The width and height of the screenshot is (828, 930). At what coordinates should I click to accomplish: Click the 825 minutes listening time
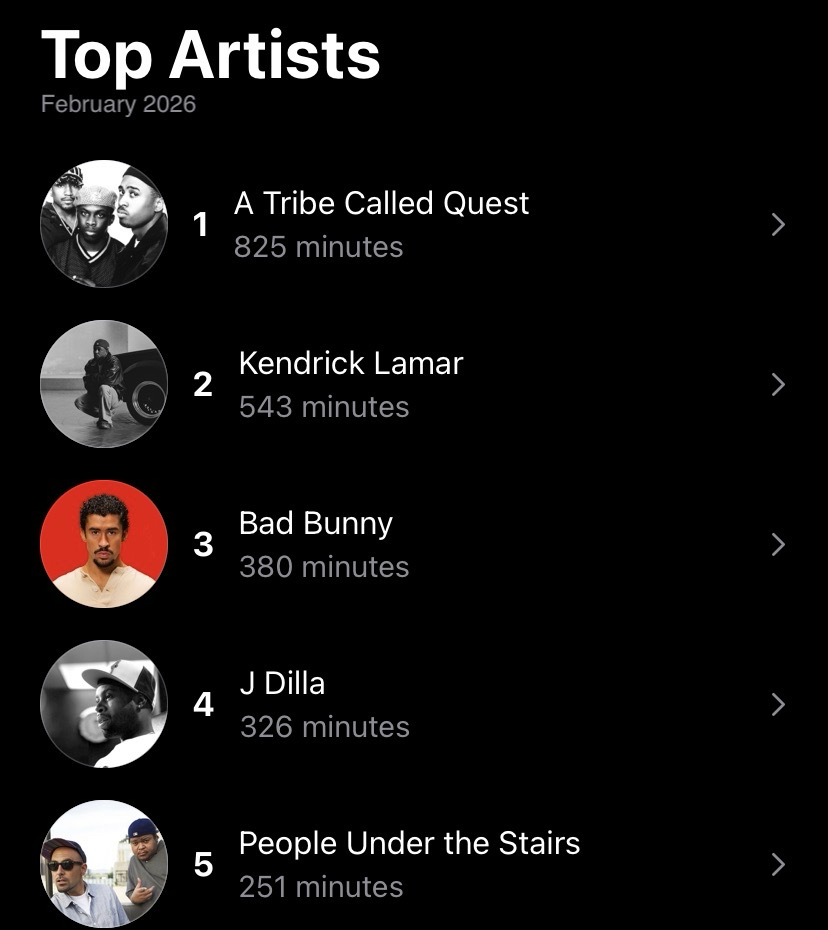point(318,247)
